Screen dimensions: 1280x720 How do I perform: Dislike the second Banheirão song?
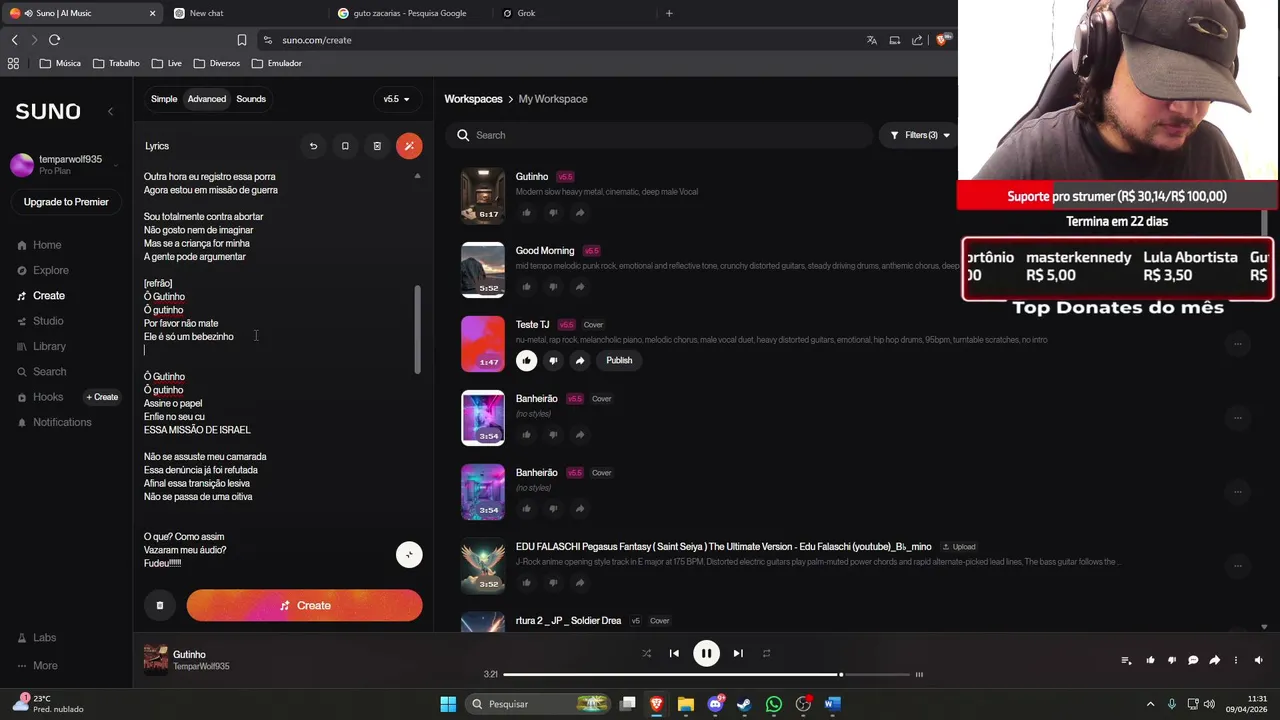[x=553, y=508]
